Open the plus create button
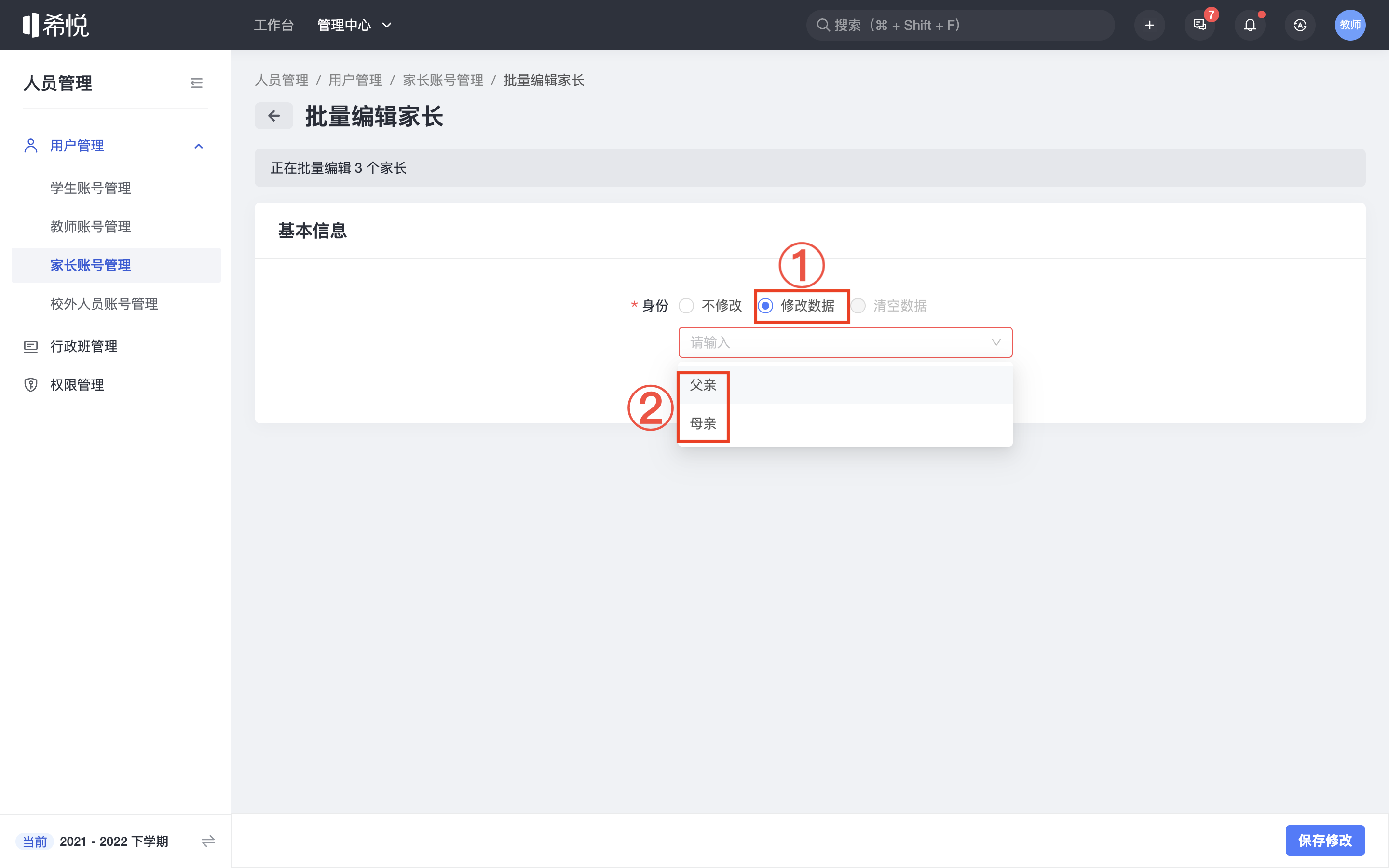Viewport: 1389px width, 868px height. [x=1149, y=25]
